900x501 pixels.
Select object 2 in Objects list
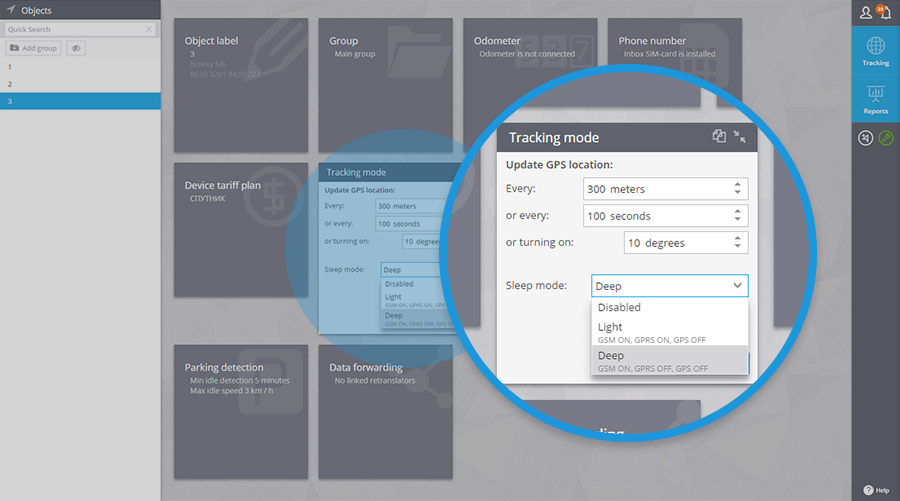[80, 84]
